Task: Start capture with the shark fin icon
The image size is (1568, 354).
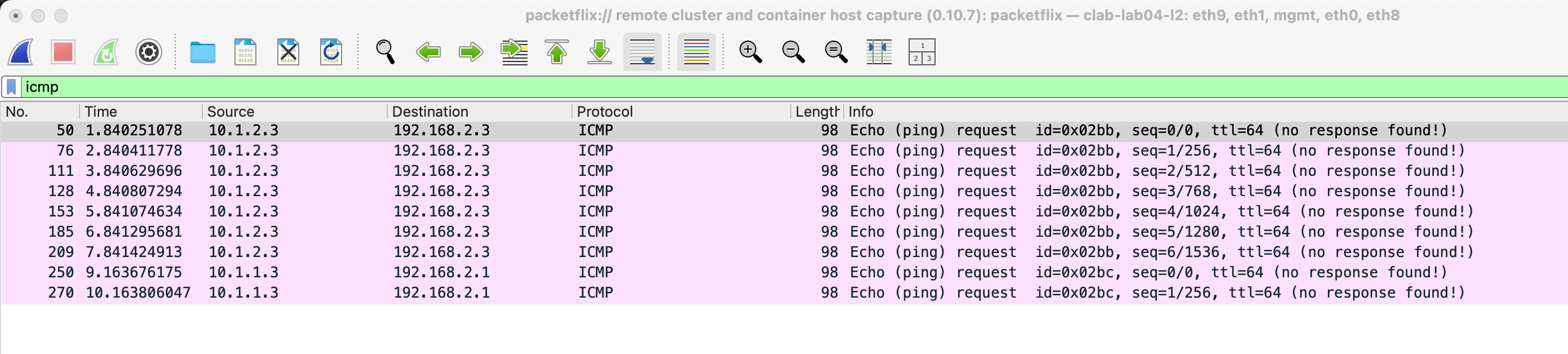Action: coord(21,52)
